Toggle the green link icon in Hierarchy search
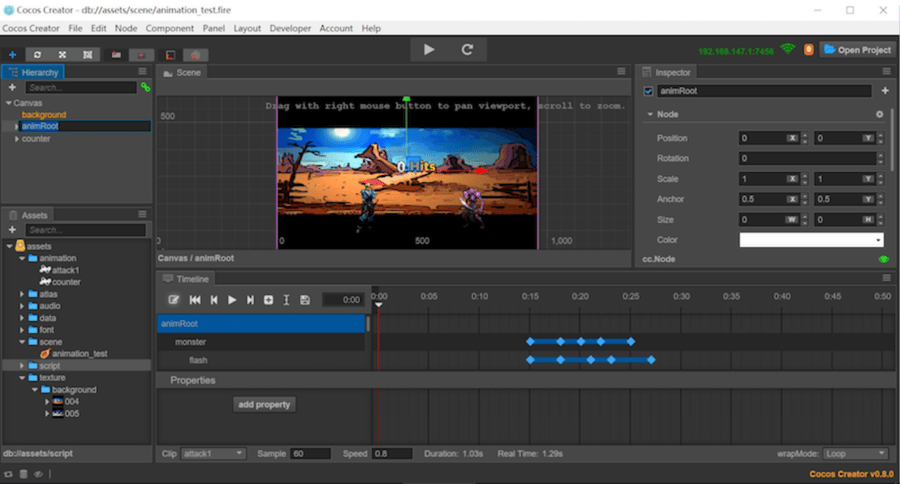Image resolution: width=900 pixels, height=484 pixels. pos(146,88)
